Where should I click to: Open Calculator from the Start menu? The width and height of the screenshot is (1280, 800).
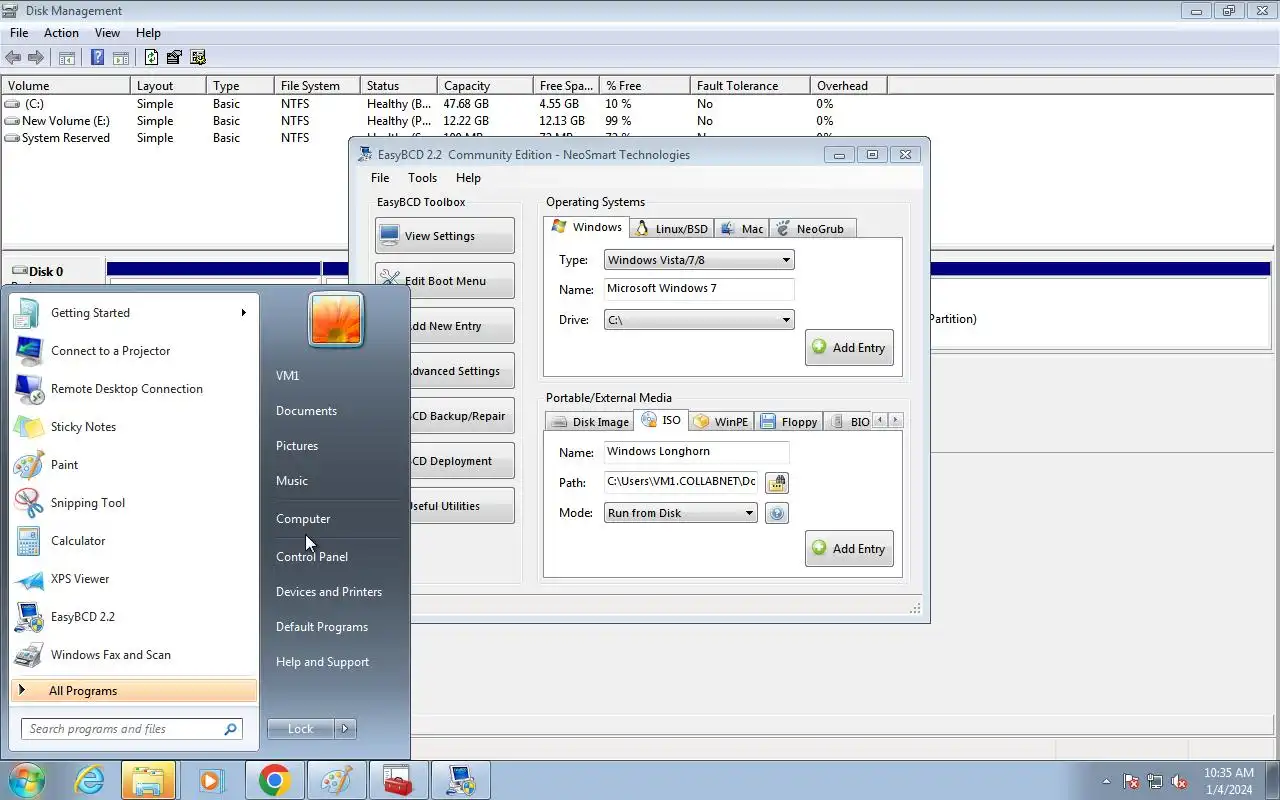(x=134, y=541)
